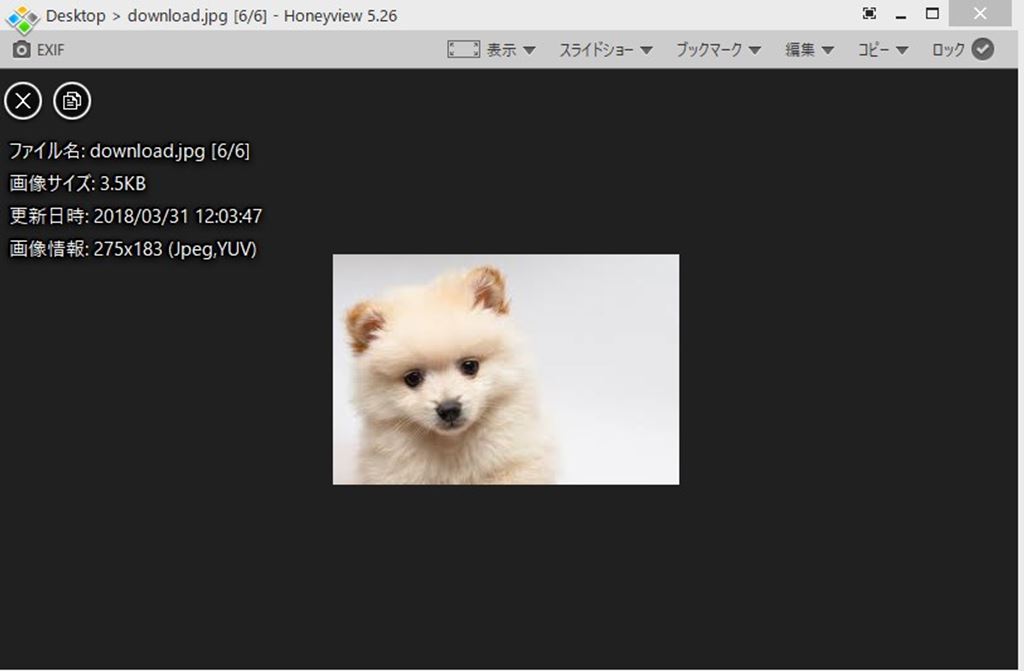Open the ブックマーク dropdown
Screen dimensions: 1024x671
[718, 50]
